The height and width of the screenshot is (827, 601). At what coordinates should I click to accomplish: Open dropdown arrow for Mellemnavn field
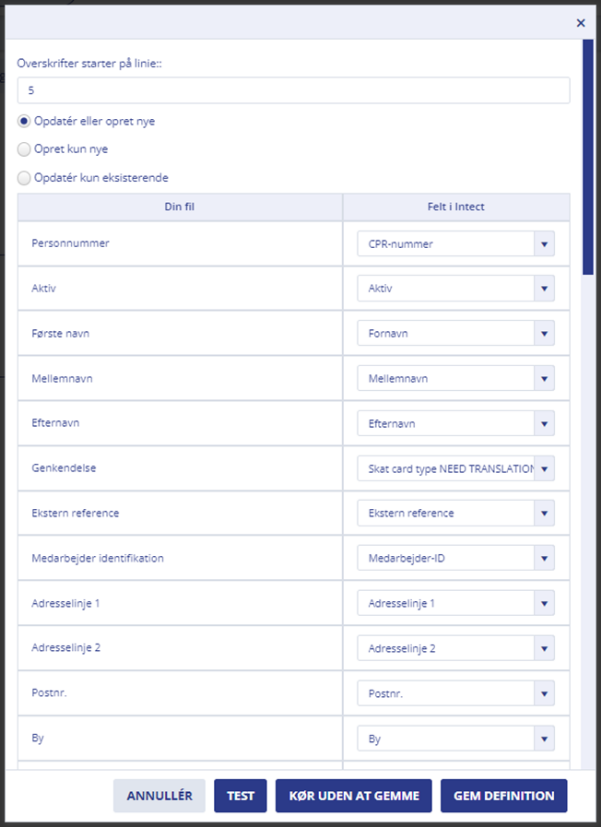(x=544, y=379)
